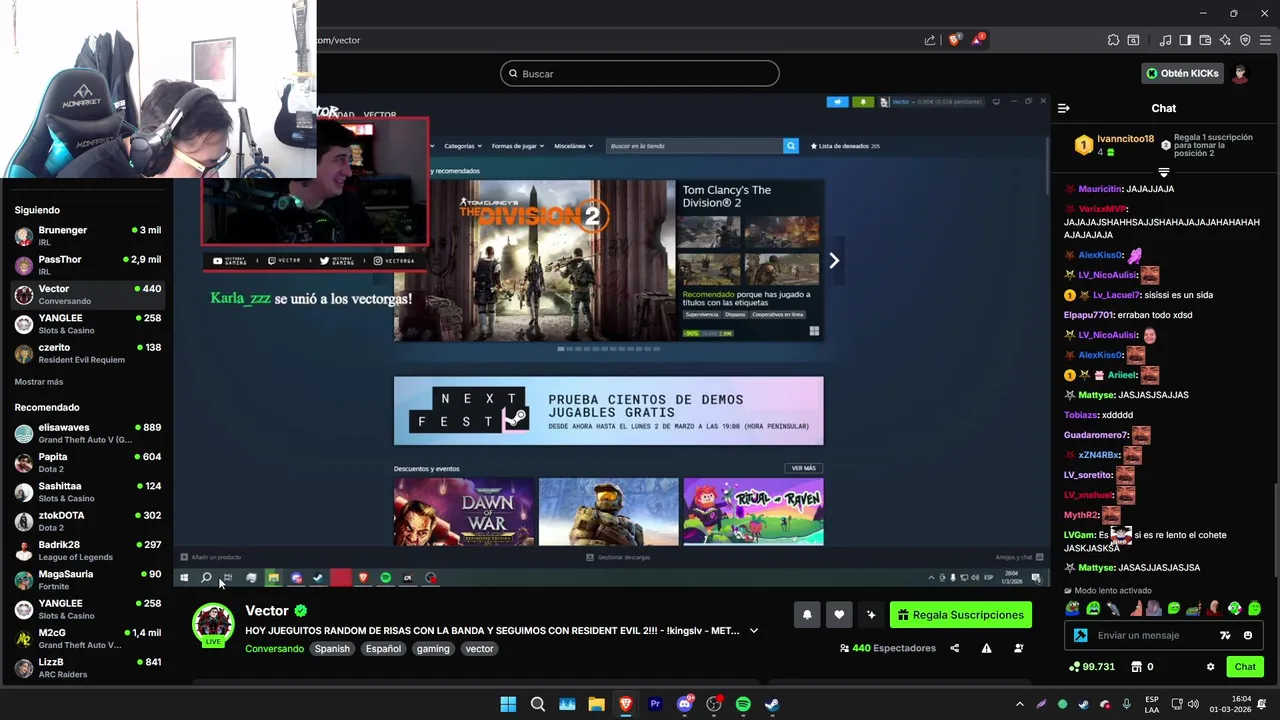This screenshot has height=720, width=1280.
Task: Click the Windows Start button
Action: pos(508,704)
